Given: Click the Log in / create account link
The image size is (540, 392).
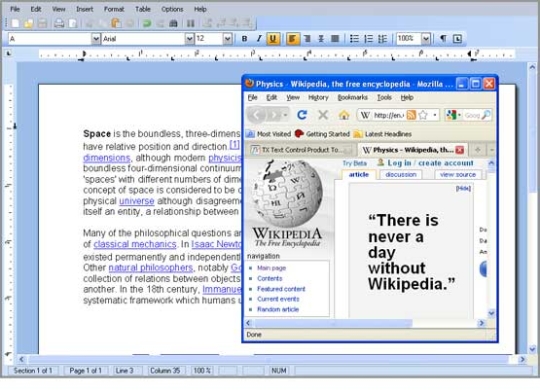Looking at the screenshot, I should click(x=430, y=163).
